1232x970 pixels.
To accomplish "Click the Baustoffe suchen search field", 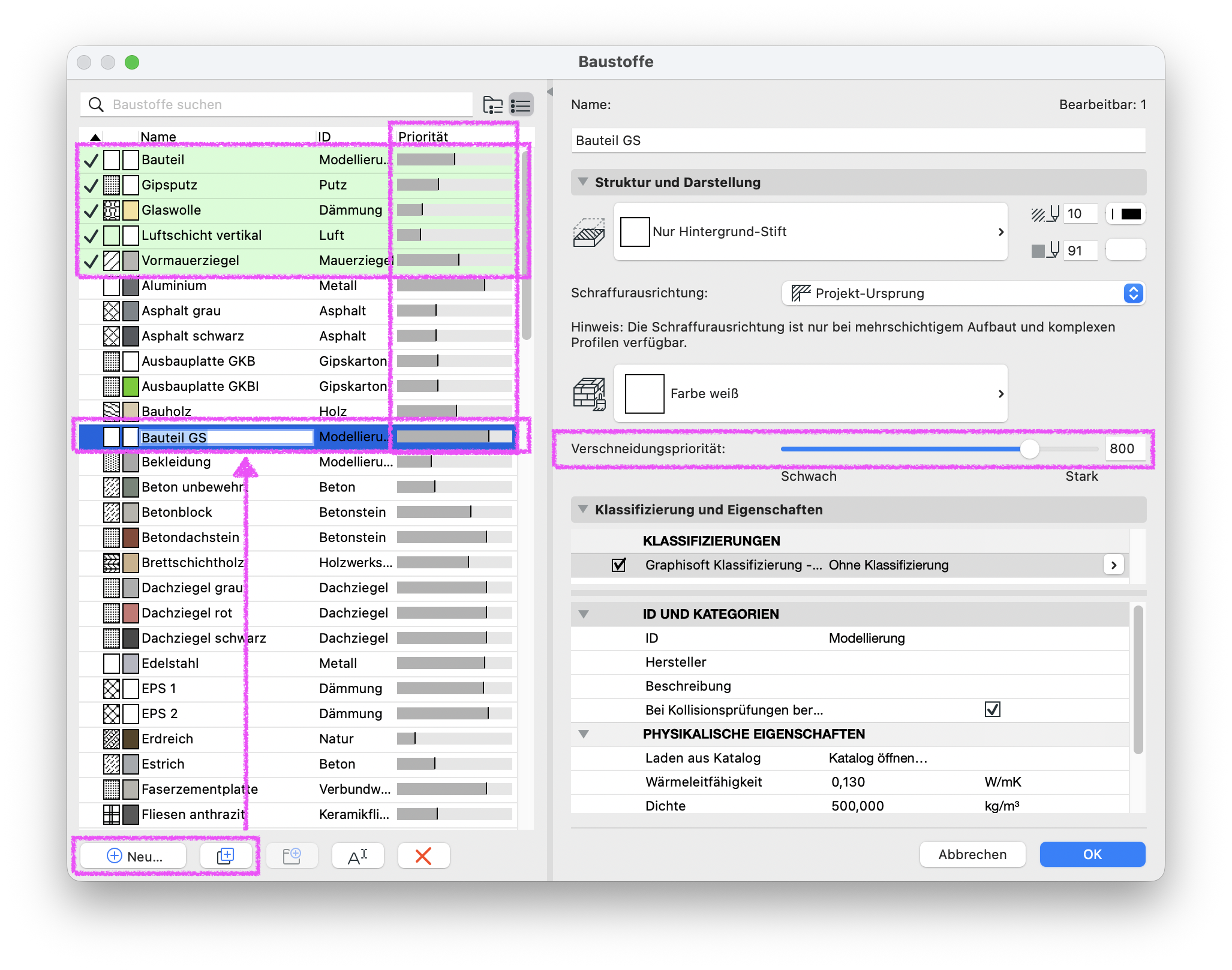I will point(276,104).
